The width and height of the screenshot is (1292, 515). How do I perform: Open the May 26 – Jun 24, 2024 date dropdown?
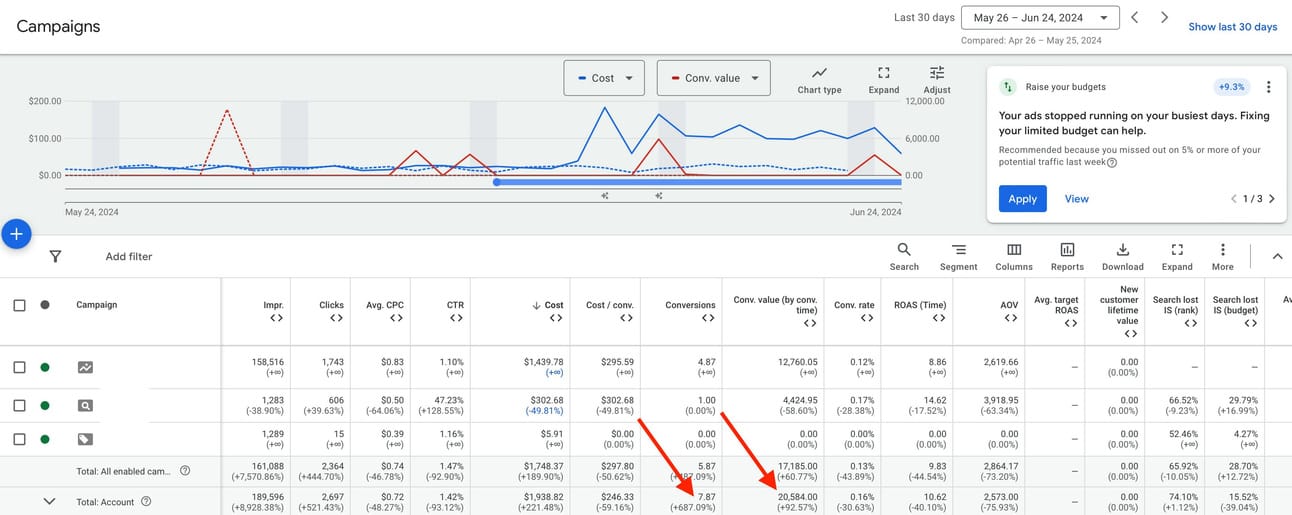pos(1040,18)
